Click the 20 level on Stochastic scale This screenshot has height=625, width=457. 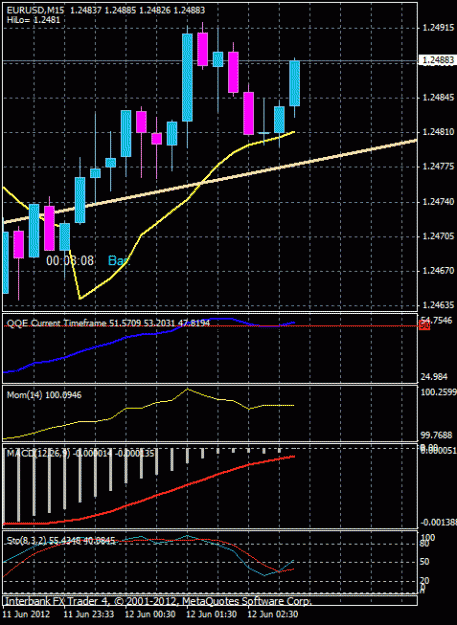pyautogui.click(x=425, y=581)
